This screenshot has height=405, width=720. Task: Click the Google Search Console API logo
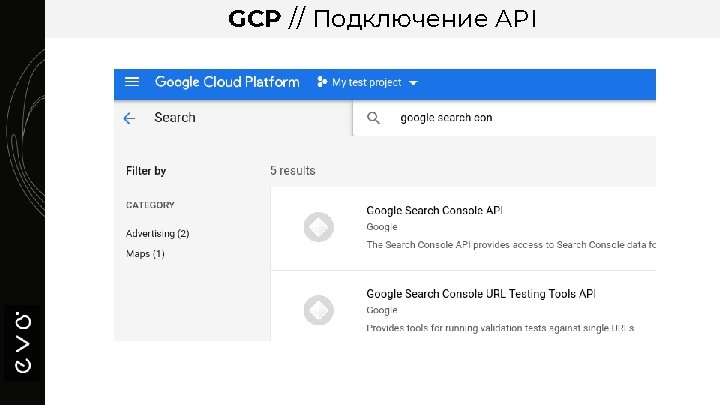click(318, 228)
